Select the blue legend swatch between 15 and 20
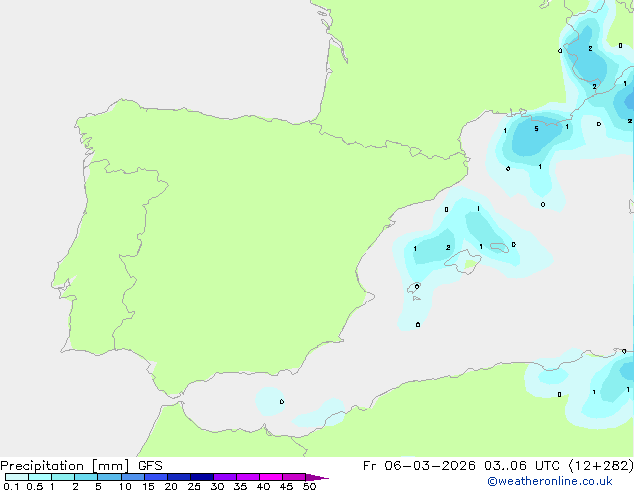 click(x=156, y=477)
